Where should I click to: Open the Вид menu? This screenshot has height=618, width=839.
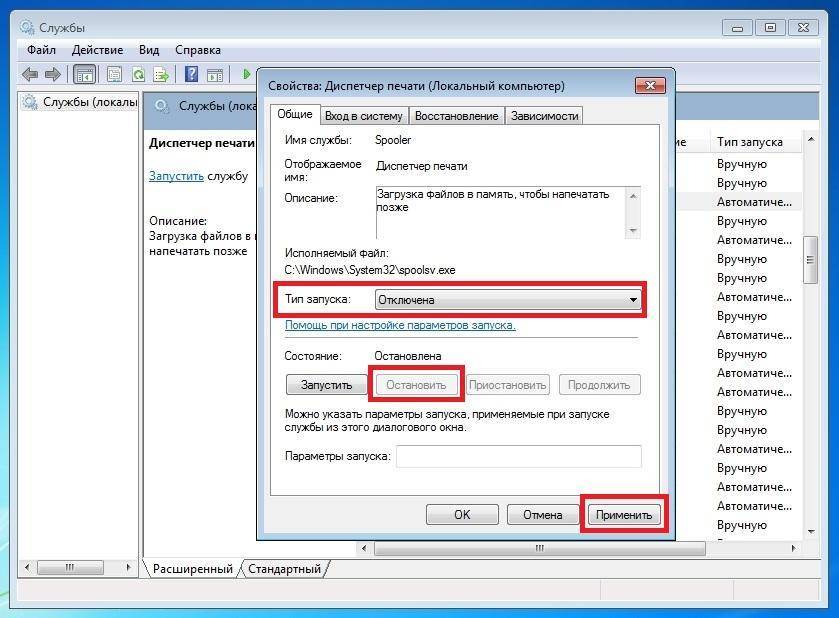(149, 50)
